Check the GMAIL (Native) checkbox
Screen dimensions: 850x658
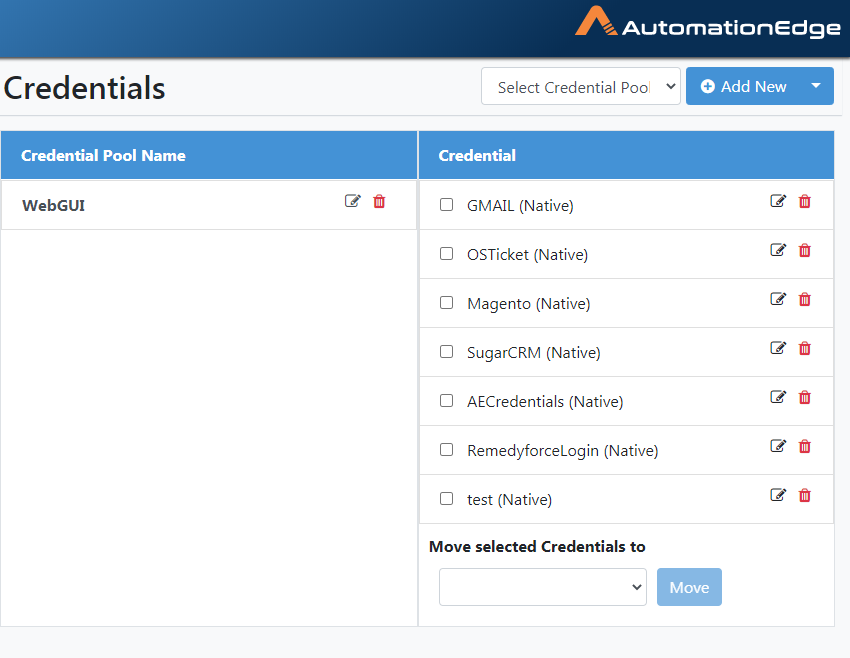[x=447, y=204]
